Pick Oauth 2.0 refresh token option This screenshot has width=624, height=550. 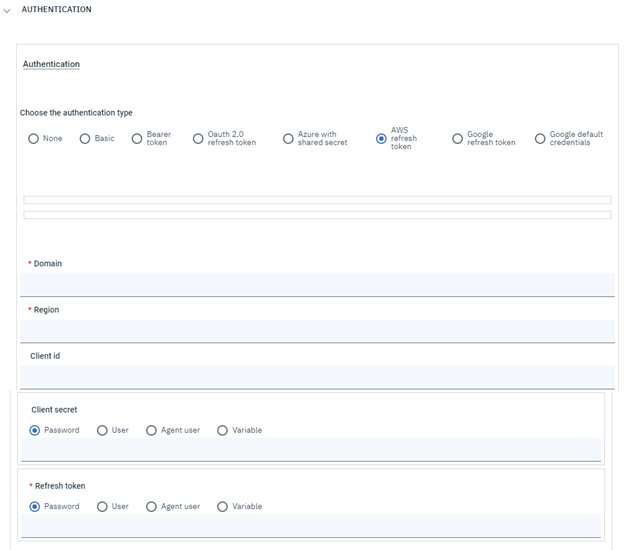coord(198,139)
